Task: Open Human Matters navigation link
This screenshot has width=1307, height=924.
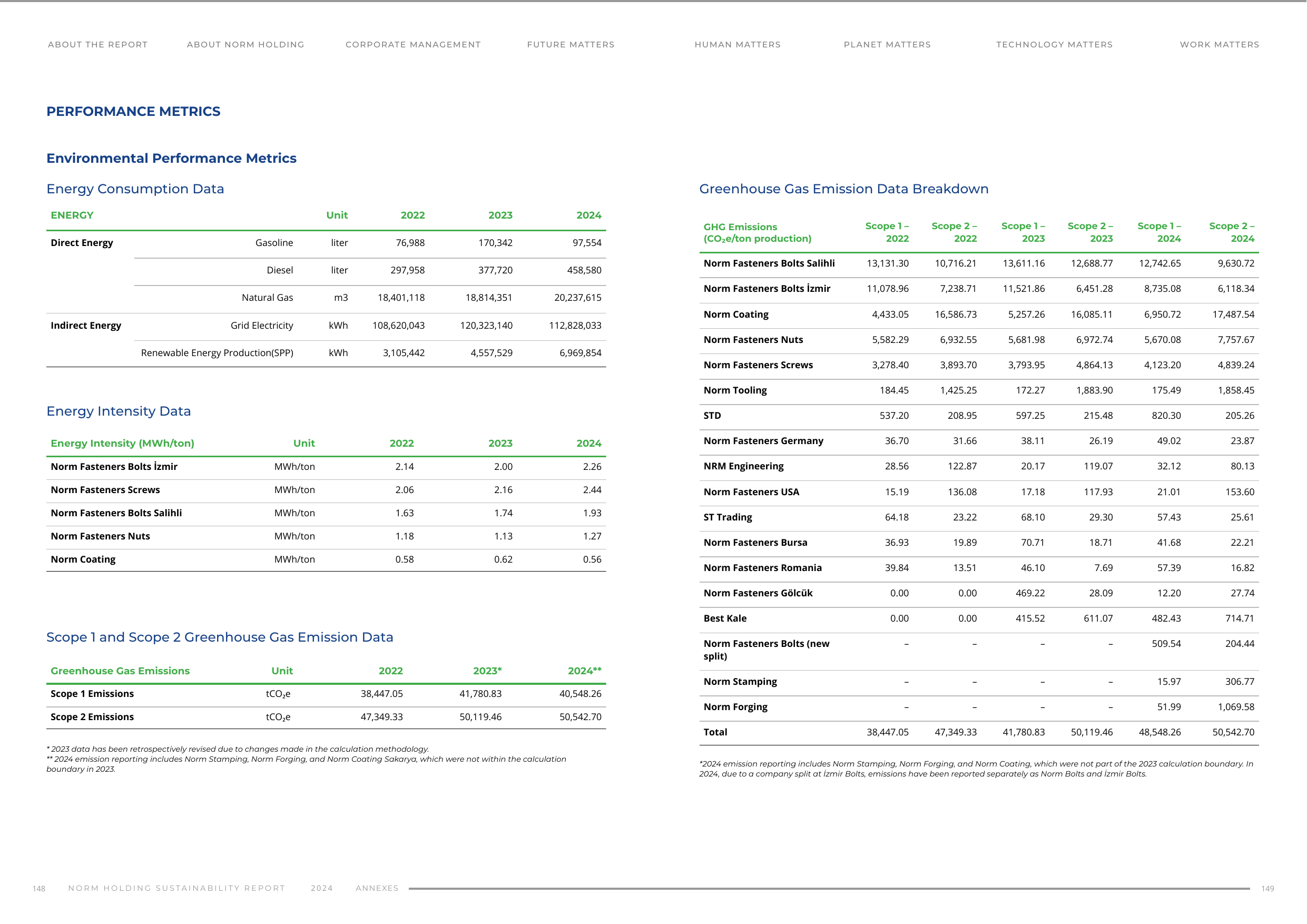Action: pos(737,44)
